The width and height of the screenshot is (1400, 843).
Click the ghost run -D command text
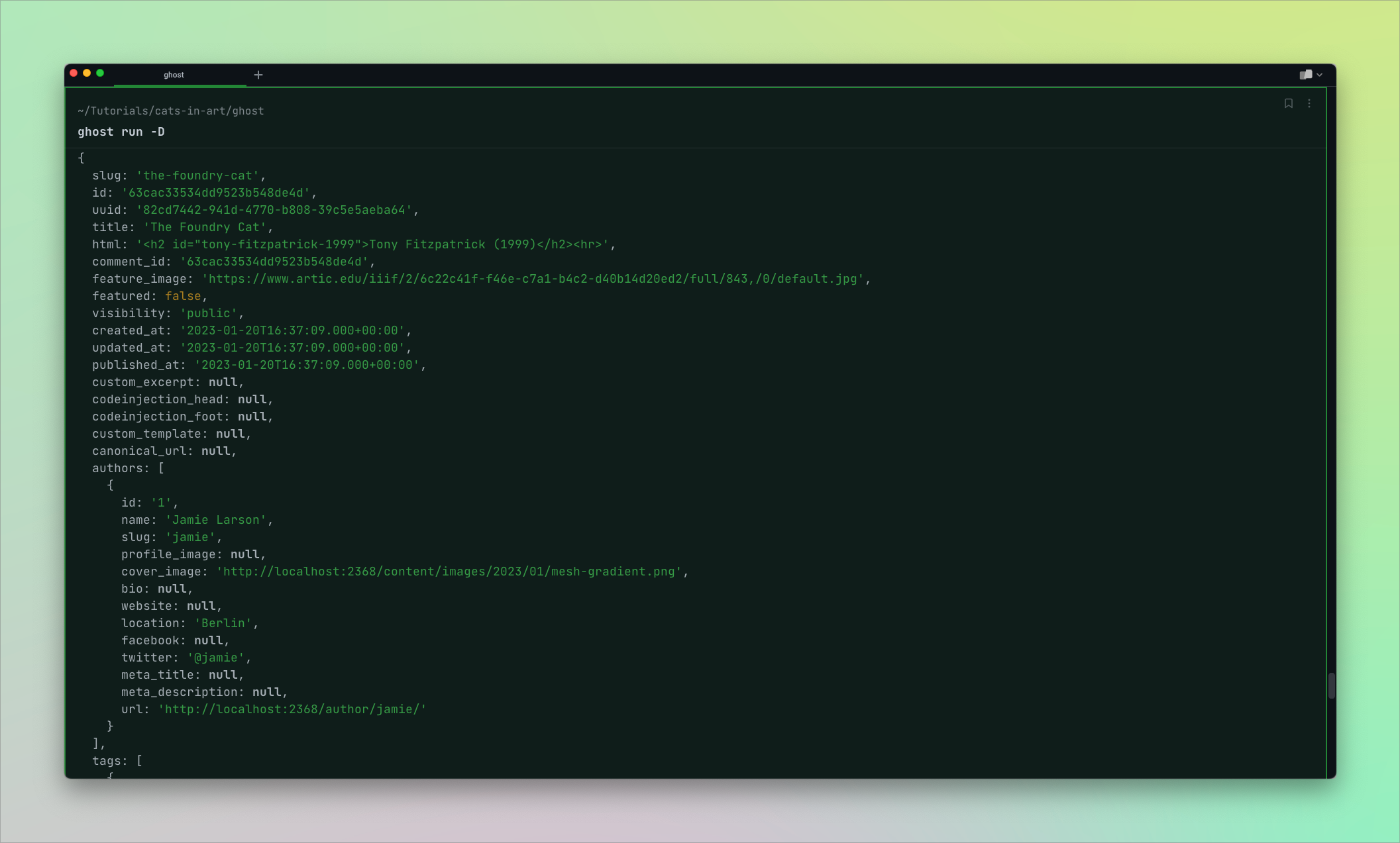[121, 131]
